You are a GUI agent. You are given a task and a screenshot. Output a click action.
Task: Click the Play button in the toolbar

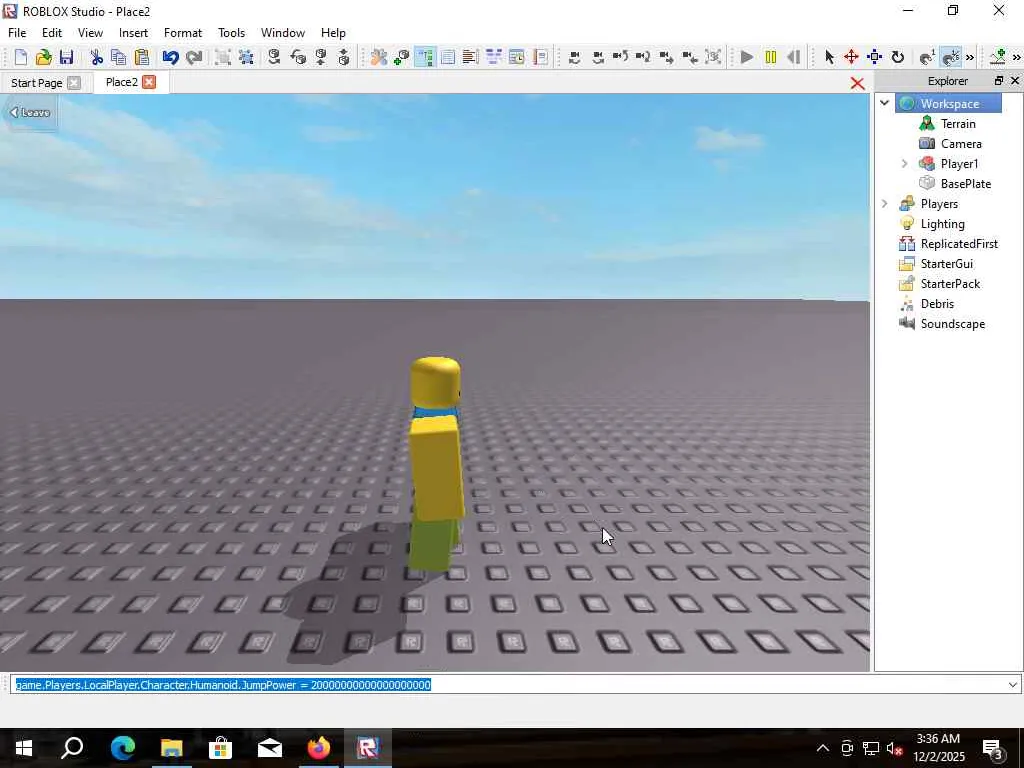point(747,57)
